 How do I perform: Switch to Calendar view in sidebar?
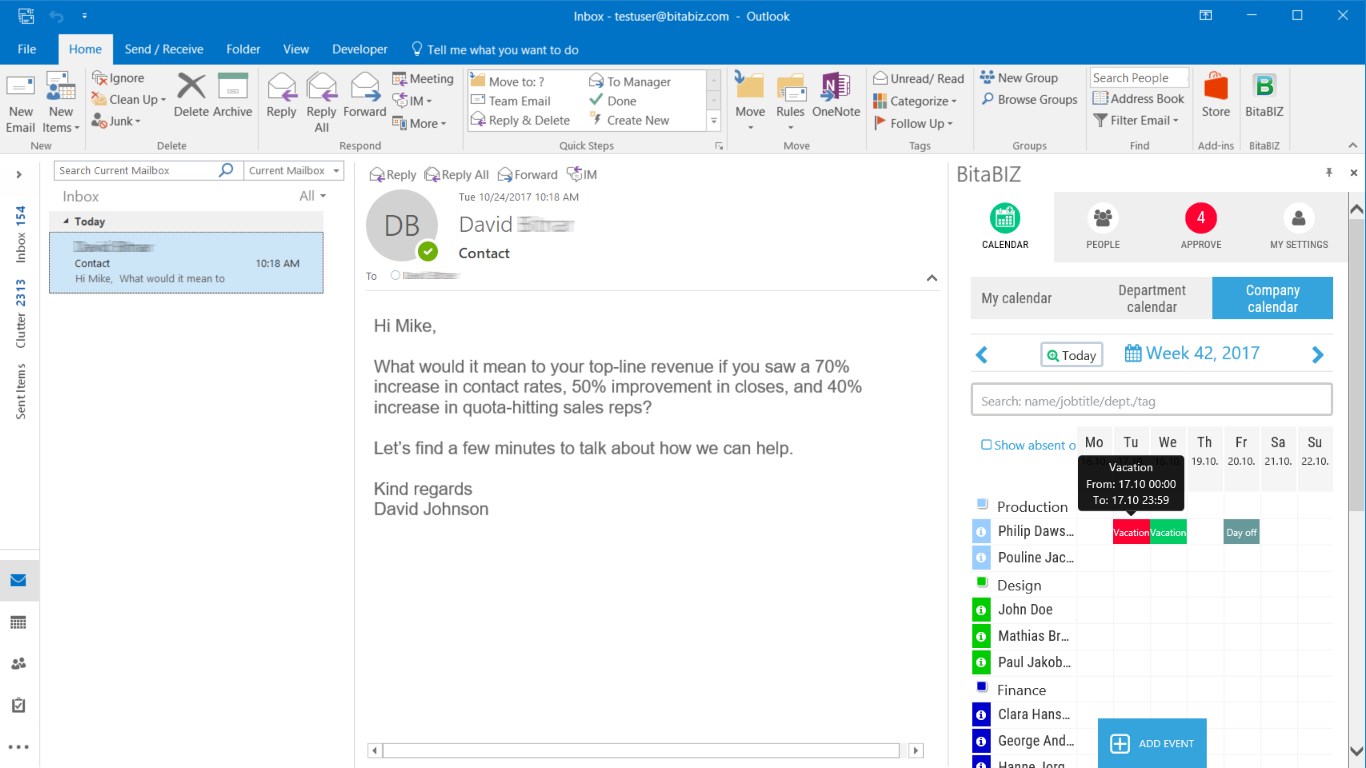[x=18, y=623]
